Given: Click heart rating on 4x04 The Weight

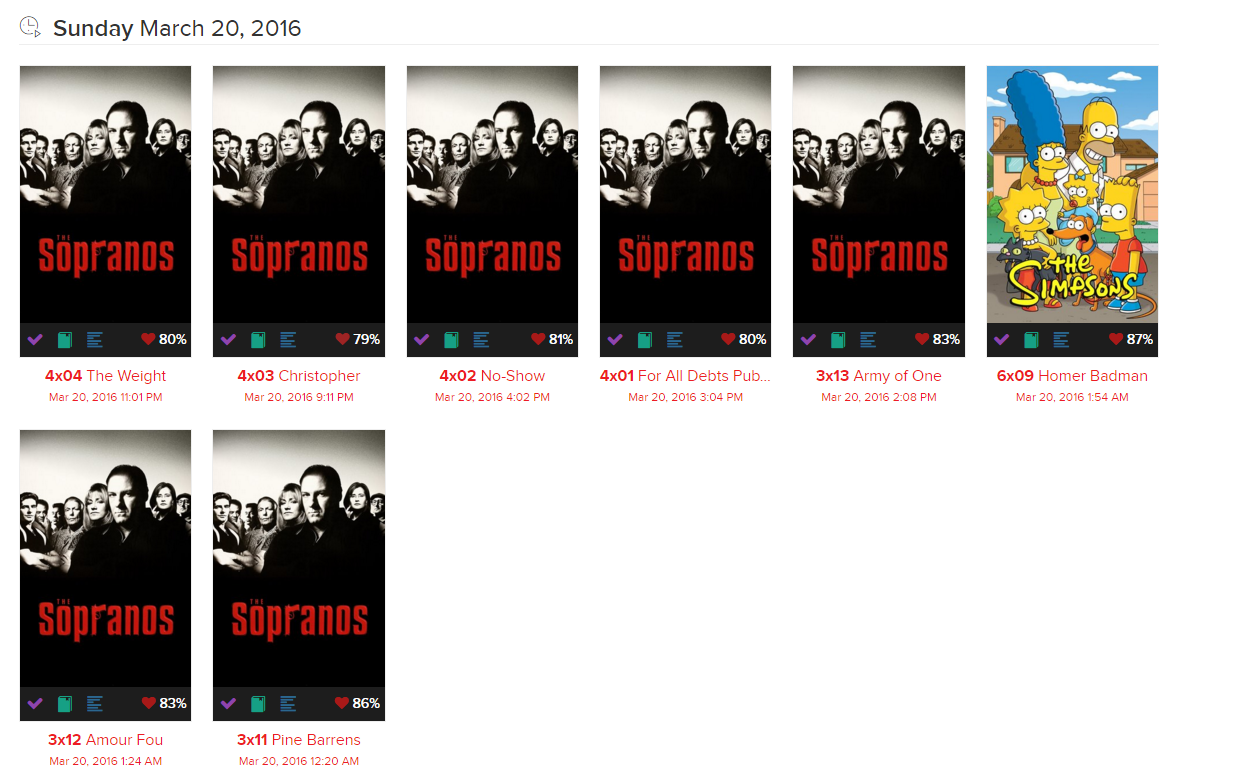Looking at the screenshot, I should point(164,340).
